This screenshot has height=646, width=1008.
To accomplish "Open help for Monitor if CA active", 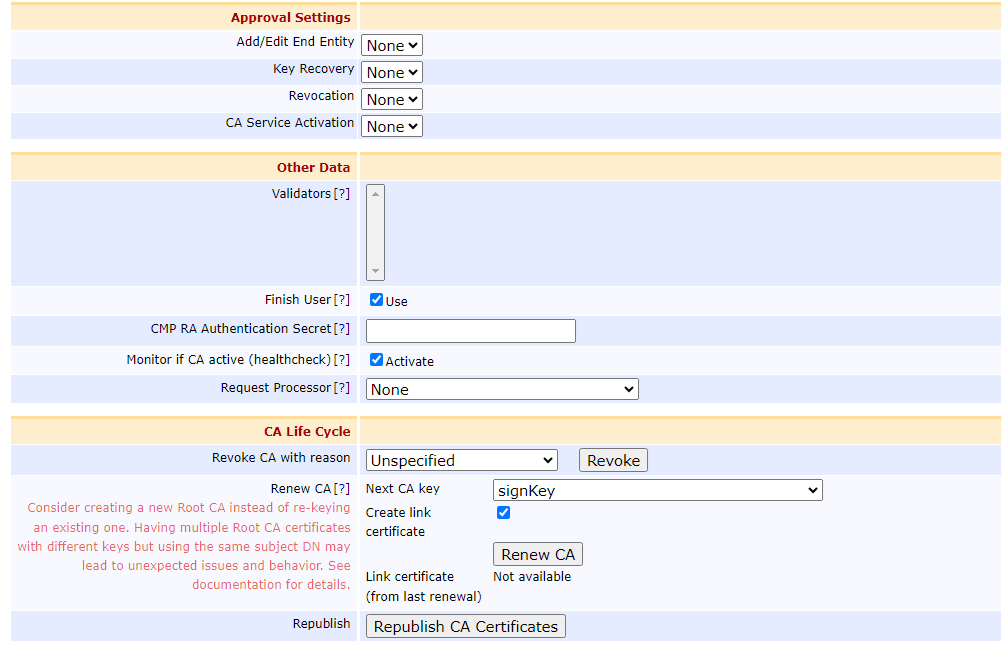I will tap(342, 360).
